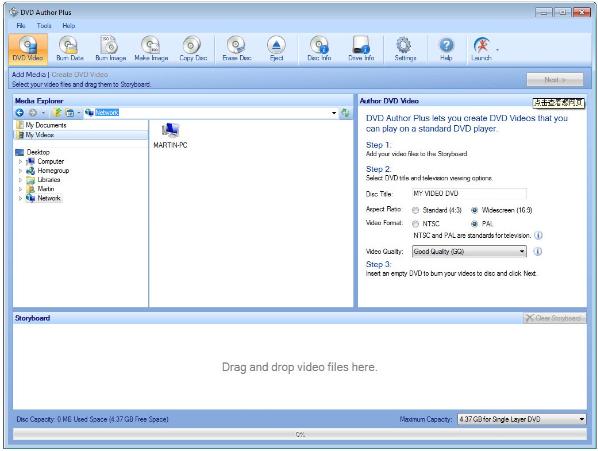Click the Next button

coord(555,80)
